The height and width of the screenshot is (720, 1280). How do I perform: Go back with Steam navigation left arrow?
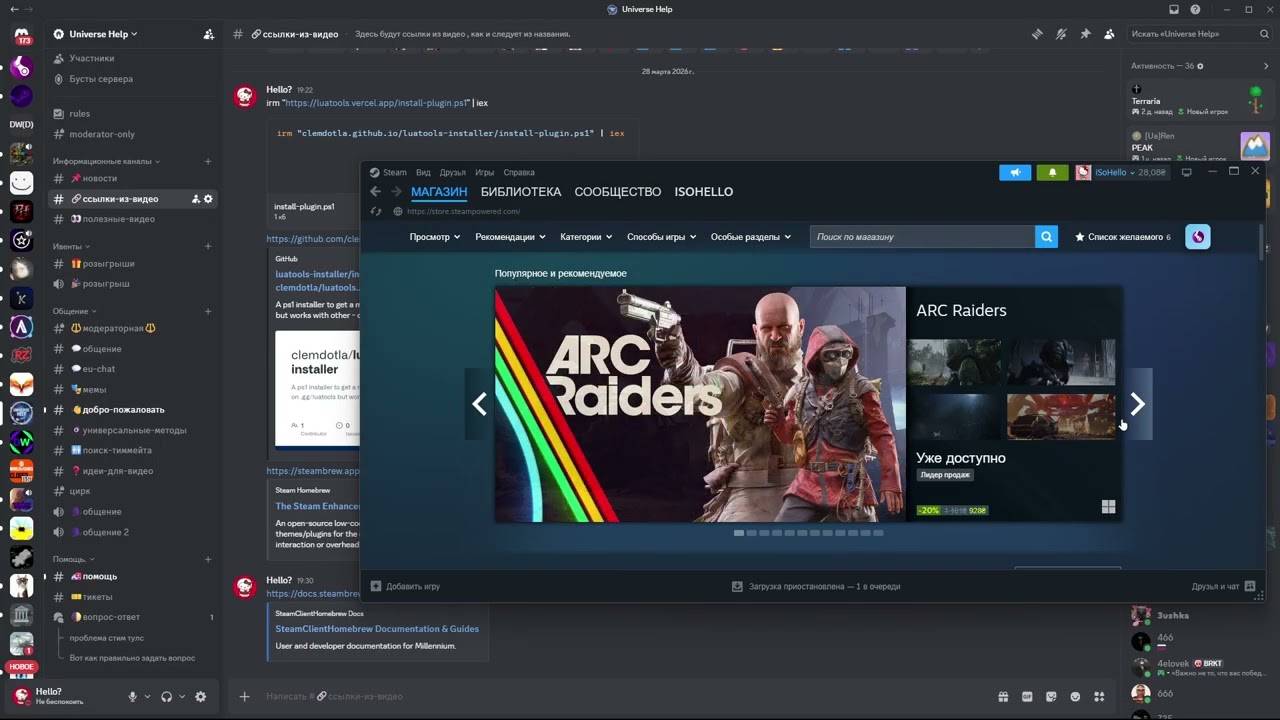click(x=375, y=192)
